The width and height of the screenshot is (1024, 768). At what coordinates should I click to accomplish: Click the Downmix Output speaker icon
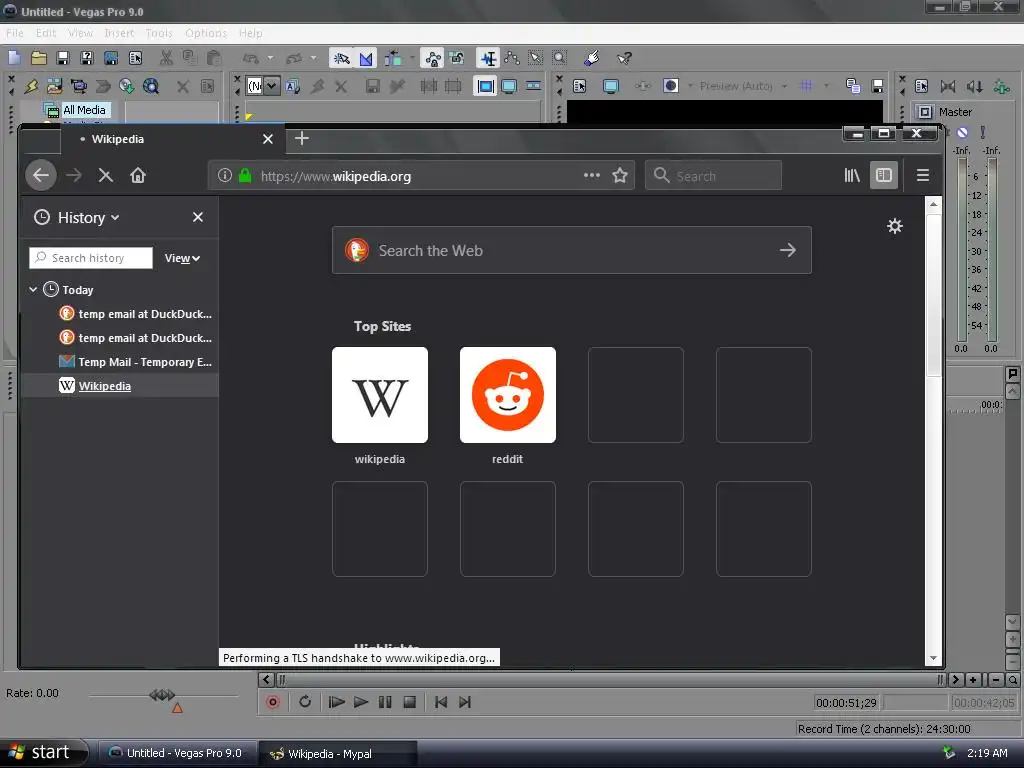(x=948, y=86)
